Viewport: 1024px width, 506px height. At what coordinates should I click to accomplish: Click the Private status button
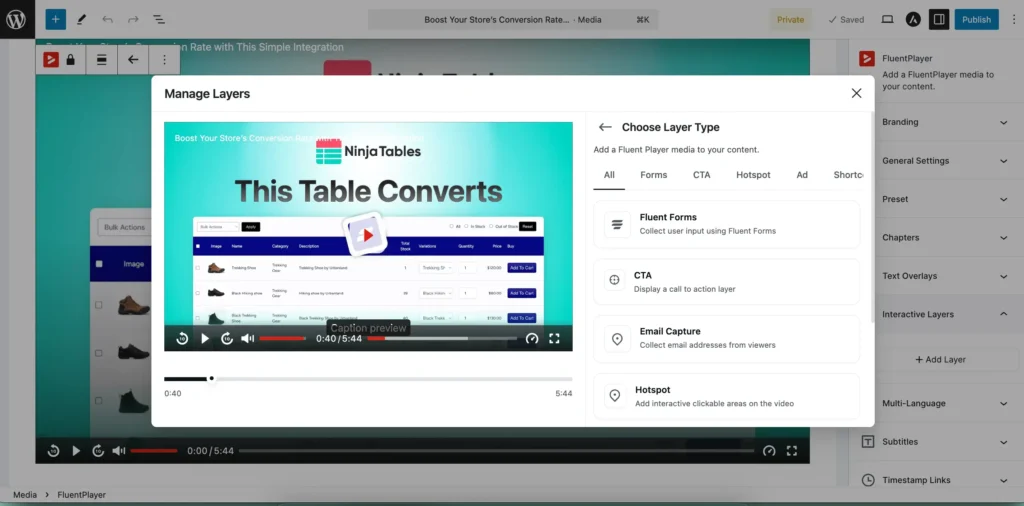pyautogui.click(x=790, y=20)
